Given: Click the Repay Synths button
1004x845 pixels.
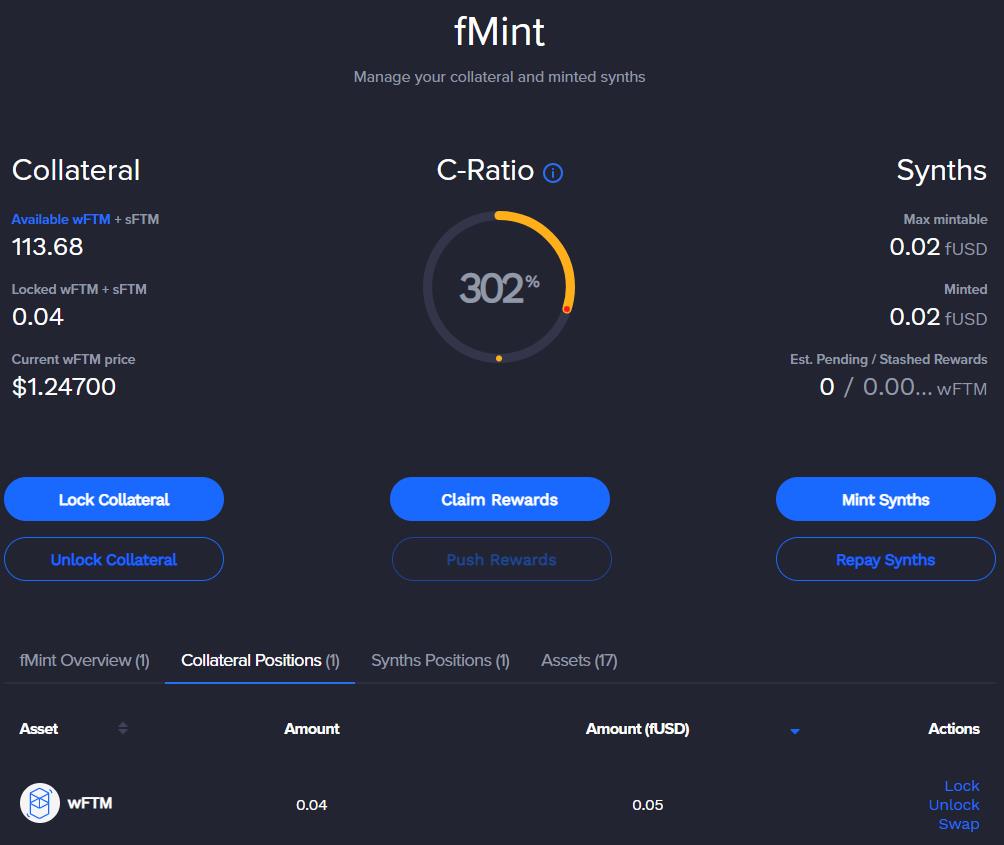Looking at the screenshot, I should coord(885,560).
